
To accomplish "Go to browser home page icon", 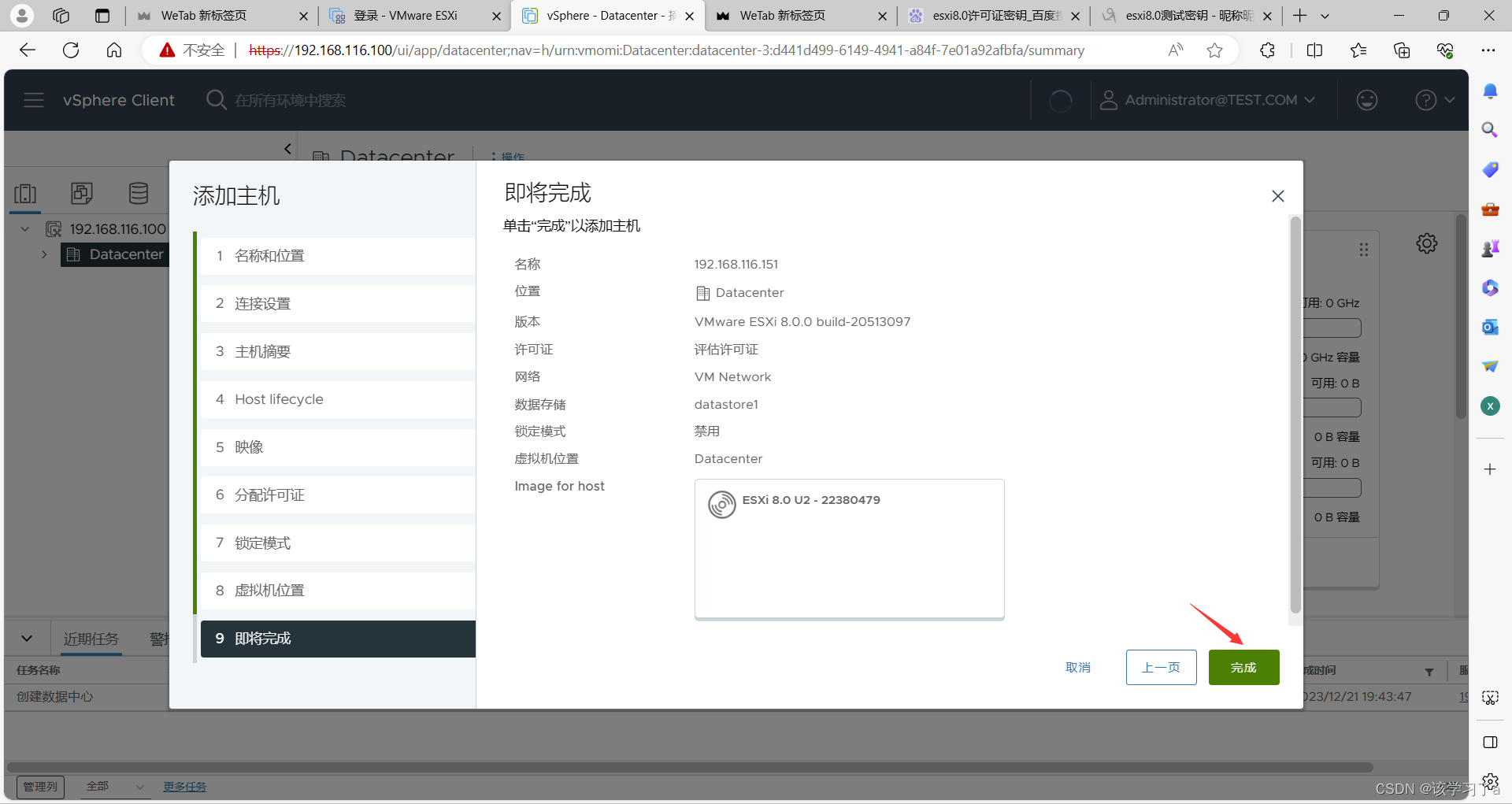I will (x=114, y=50).
